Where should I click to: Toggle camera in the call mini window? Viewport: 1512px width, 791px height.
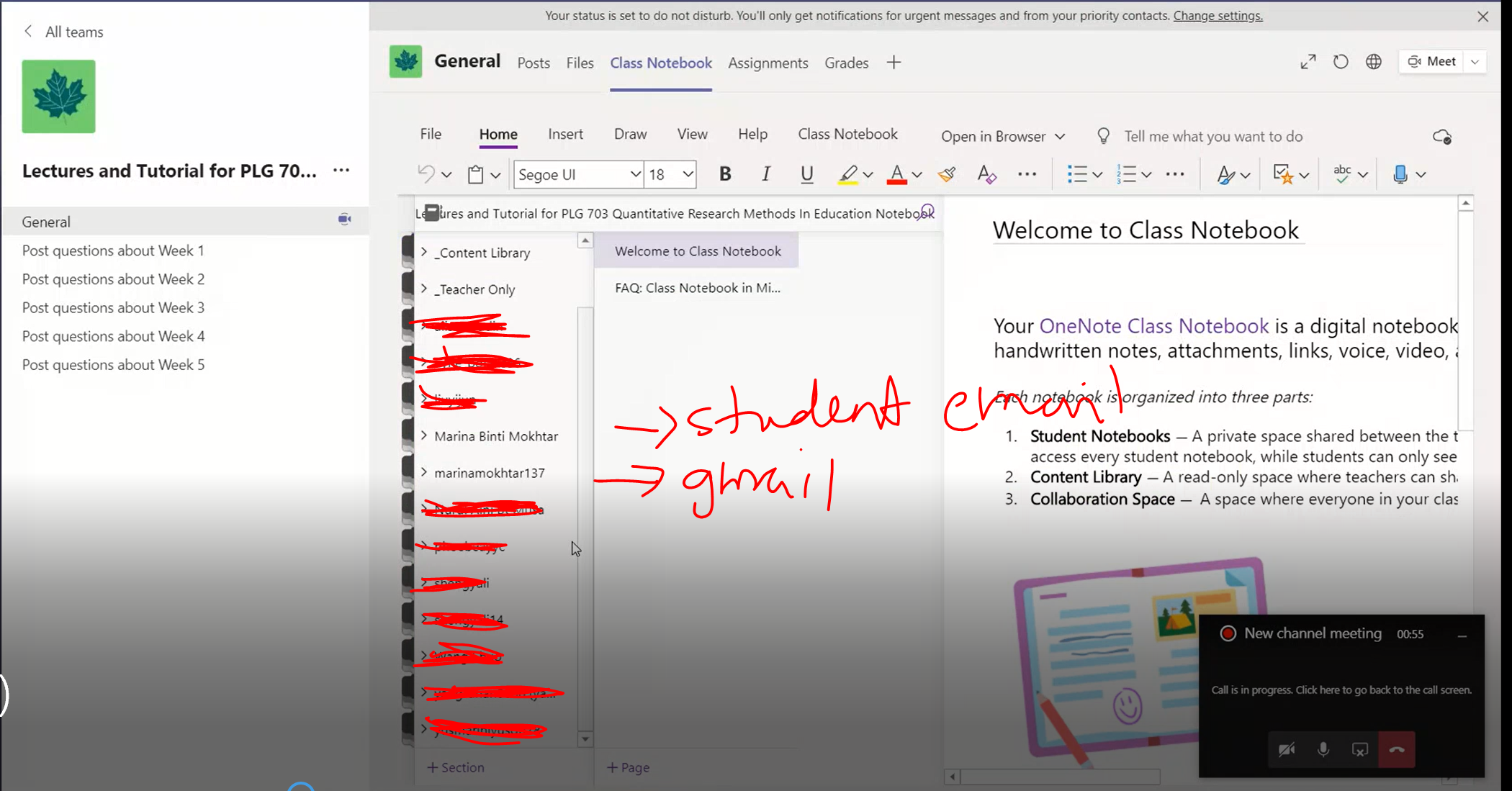coord(1287,749)
